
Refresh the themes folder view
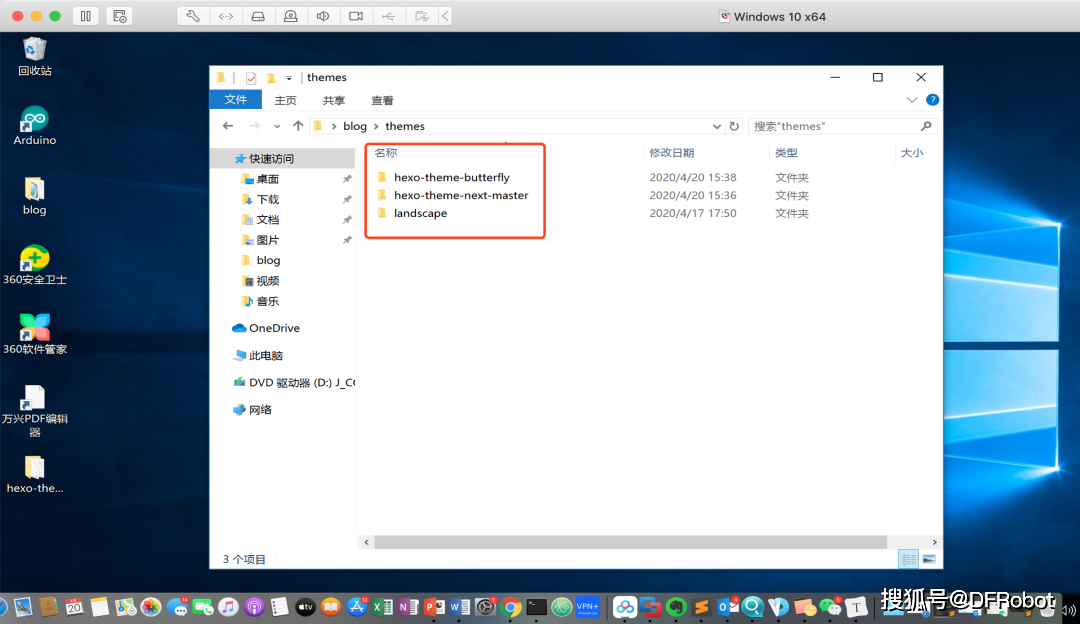tap(734, 127)
